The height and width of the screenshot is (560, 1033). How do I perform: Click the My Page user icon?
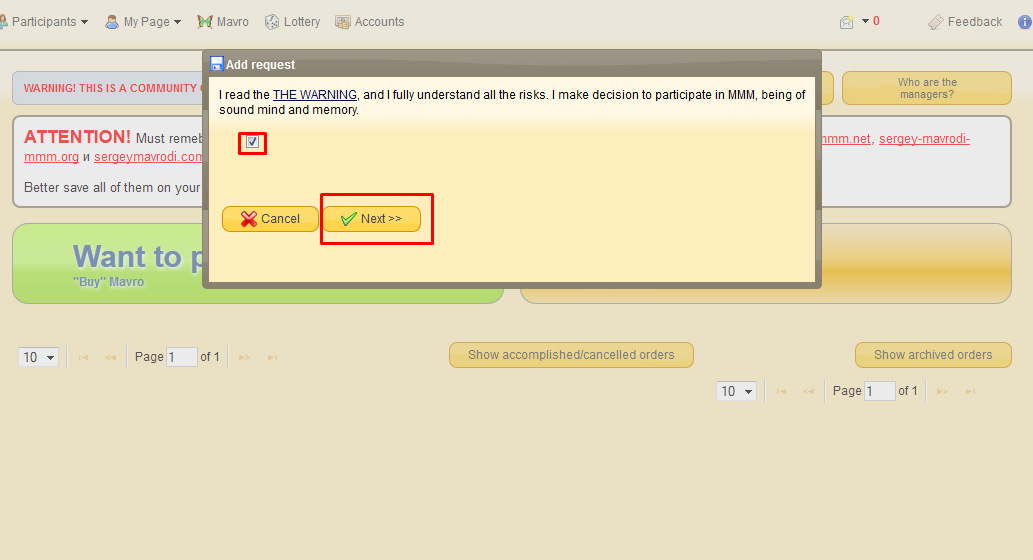[x=112, y=22]
